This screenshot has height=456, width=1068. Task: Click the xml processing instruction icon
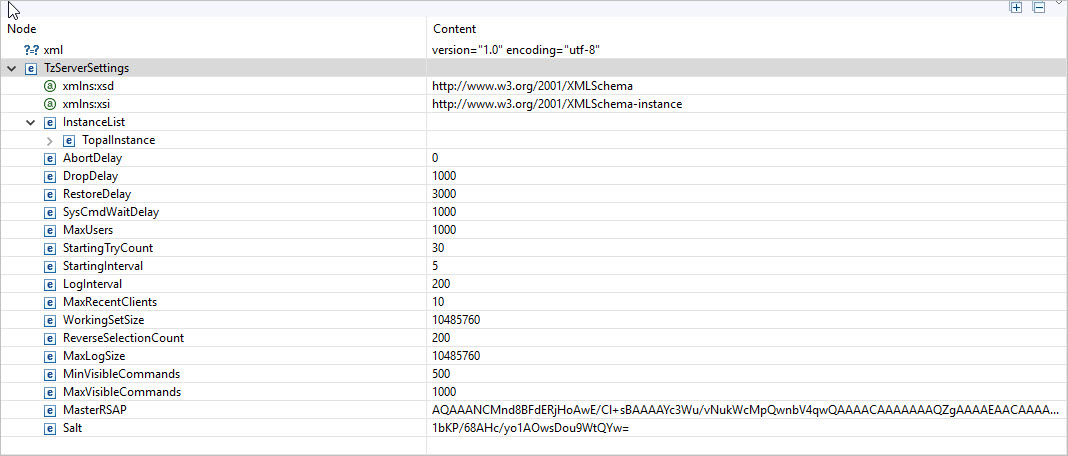(x=31, y=50)
